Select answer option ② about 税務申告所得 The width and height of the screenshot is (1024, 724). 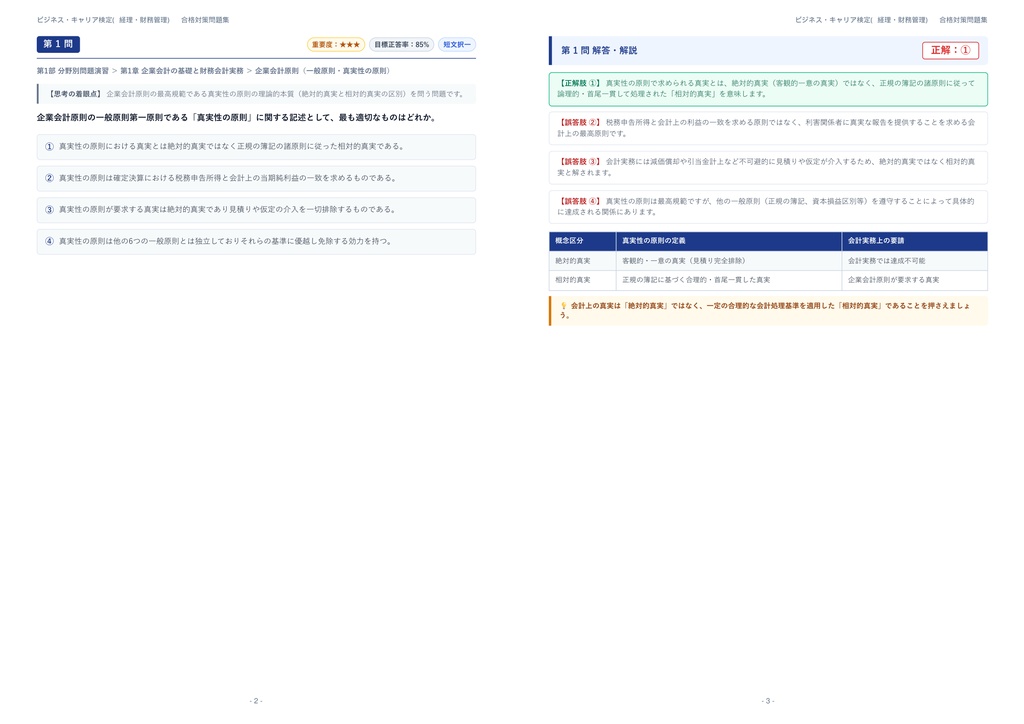[256, 178]
